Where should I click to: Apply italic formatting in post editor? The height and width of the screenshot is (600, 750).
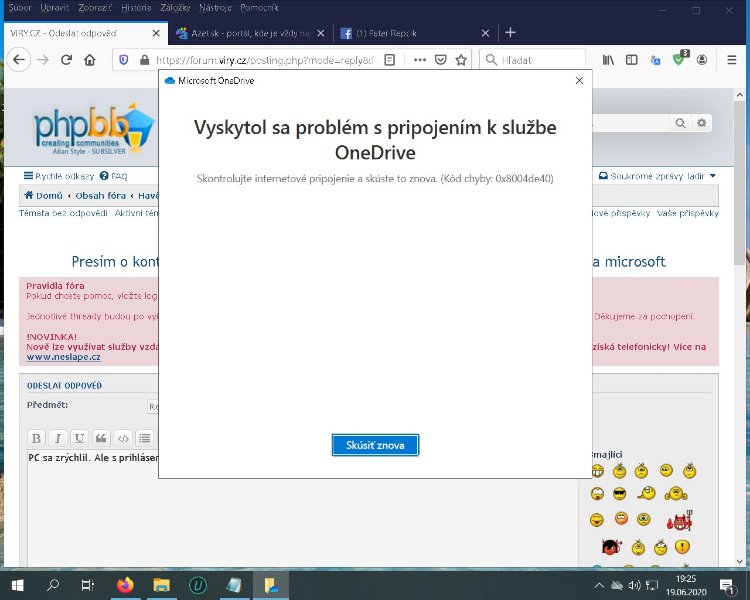click(58, 438)
